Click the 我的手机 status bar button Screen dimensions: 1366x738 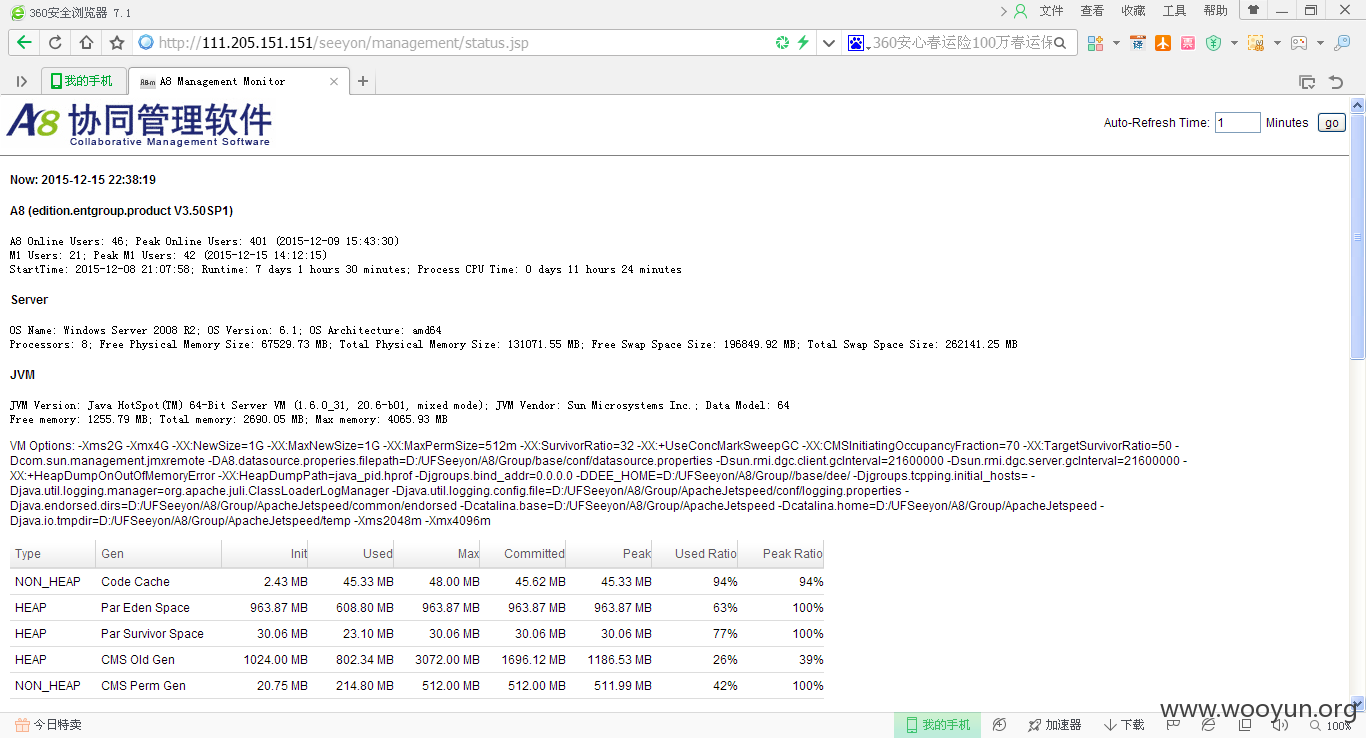pyautogui.click(x=938, y=725)
